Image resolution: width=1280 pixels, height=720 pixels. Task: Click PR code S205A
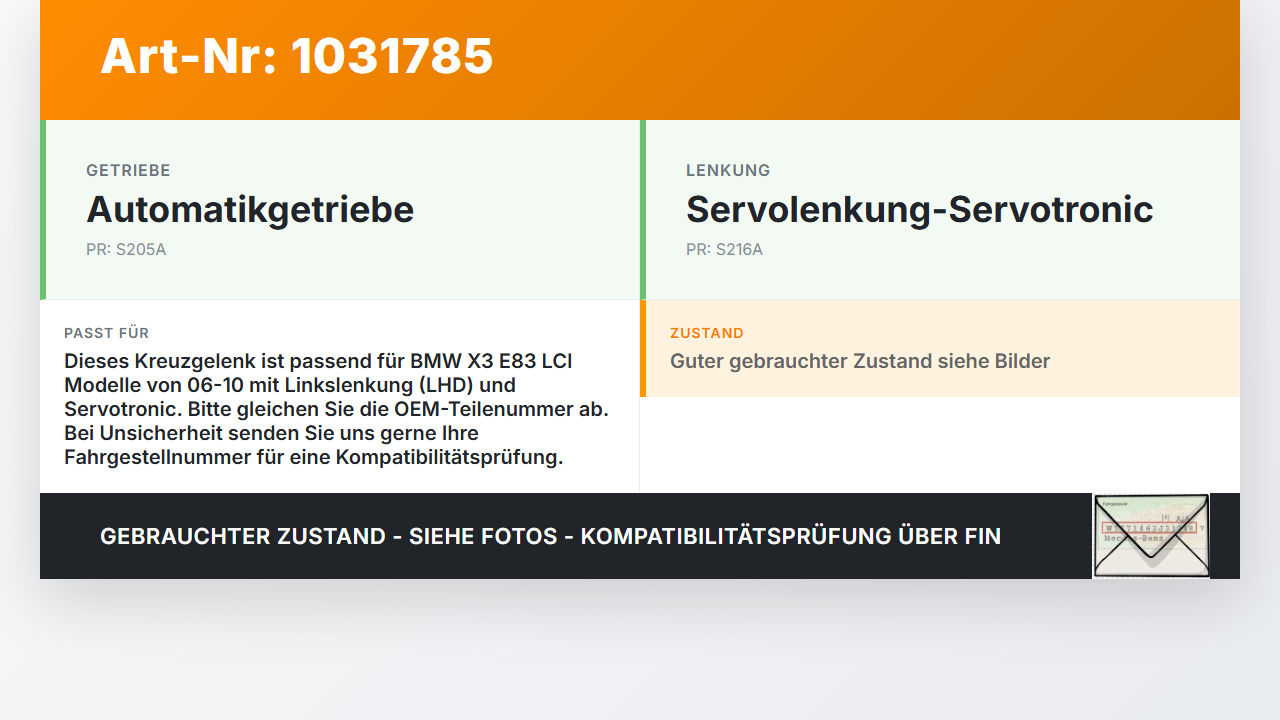126,249
